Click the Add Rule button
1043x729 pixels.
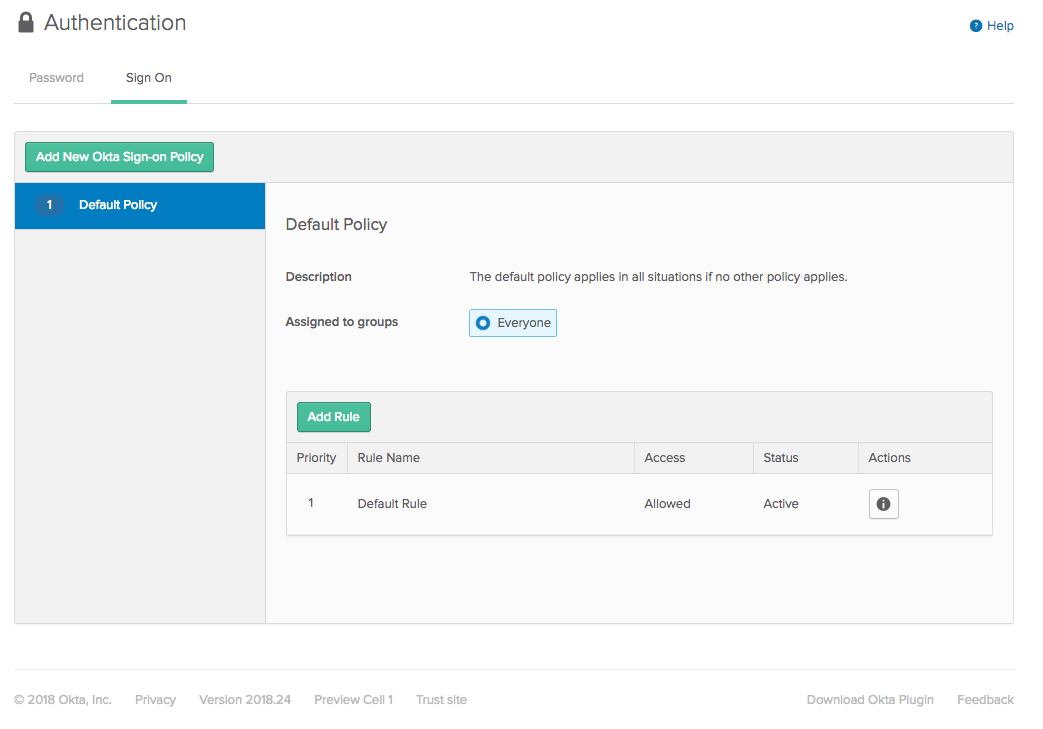(333, 417)
